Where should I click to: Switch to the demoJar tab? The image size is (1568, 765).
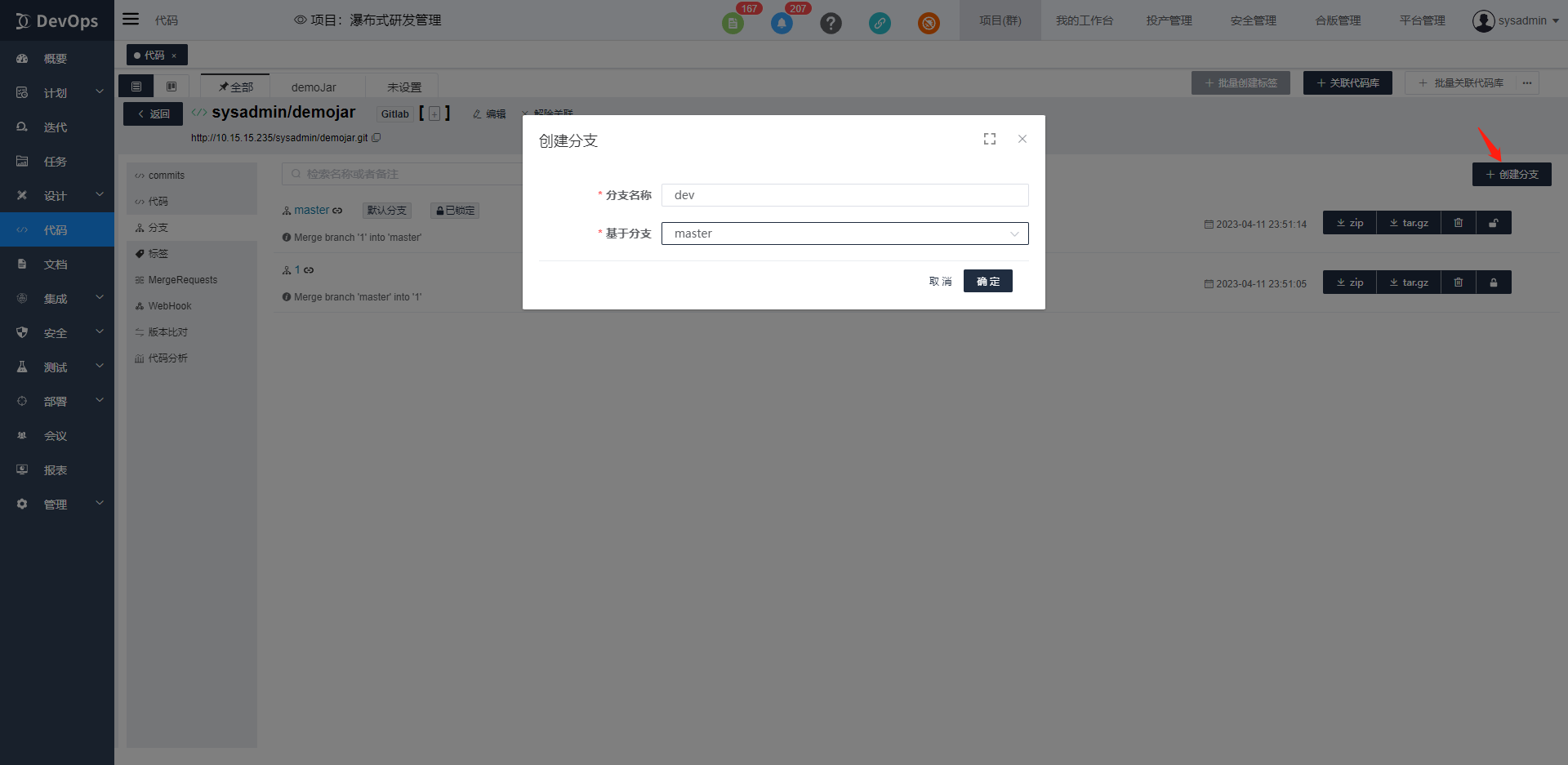click(314, 87)
